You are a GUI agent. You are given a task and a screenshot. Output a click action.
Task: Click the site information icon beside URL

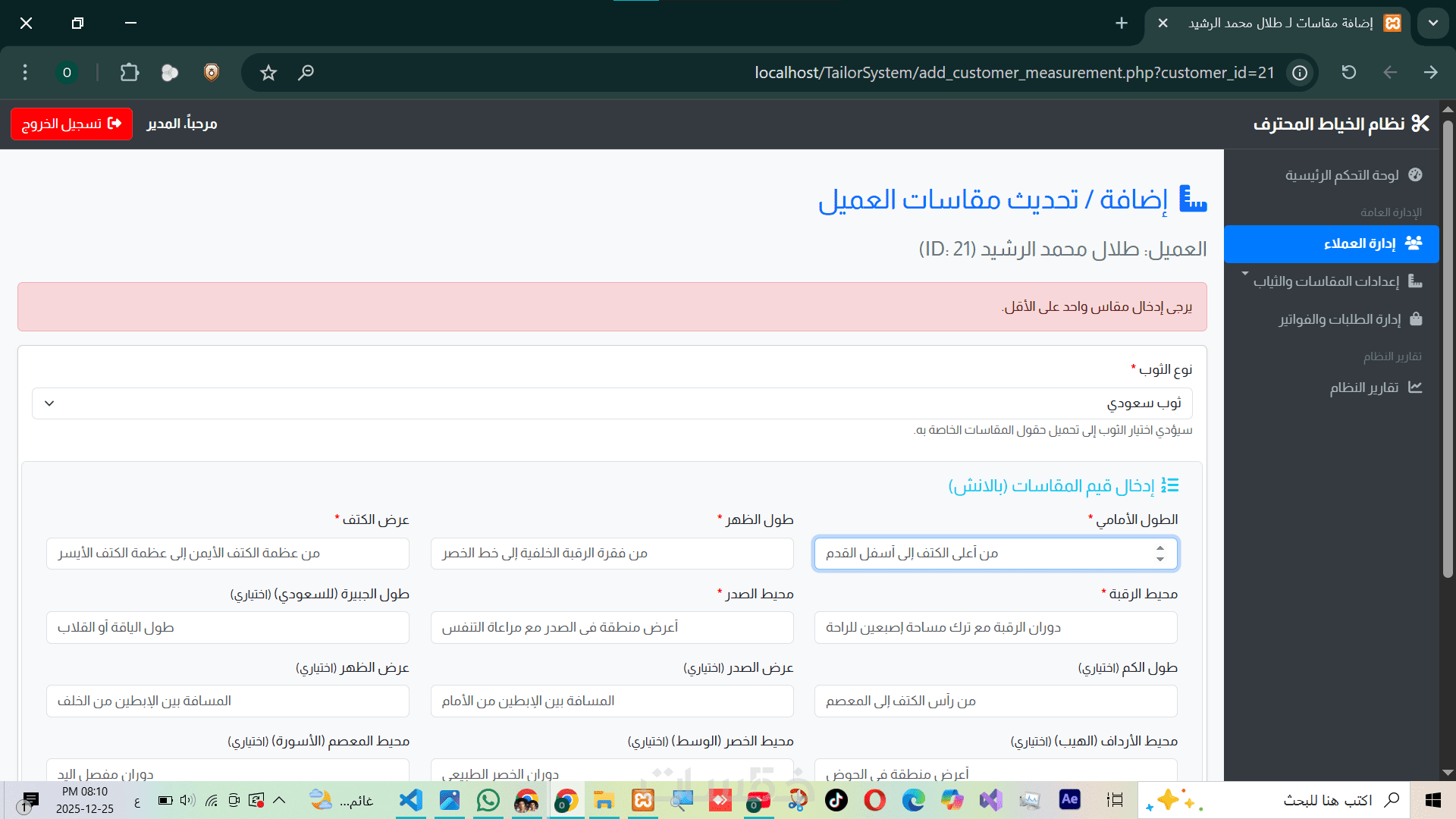tap(1300, 73)
